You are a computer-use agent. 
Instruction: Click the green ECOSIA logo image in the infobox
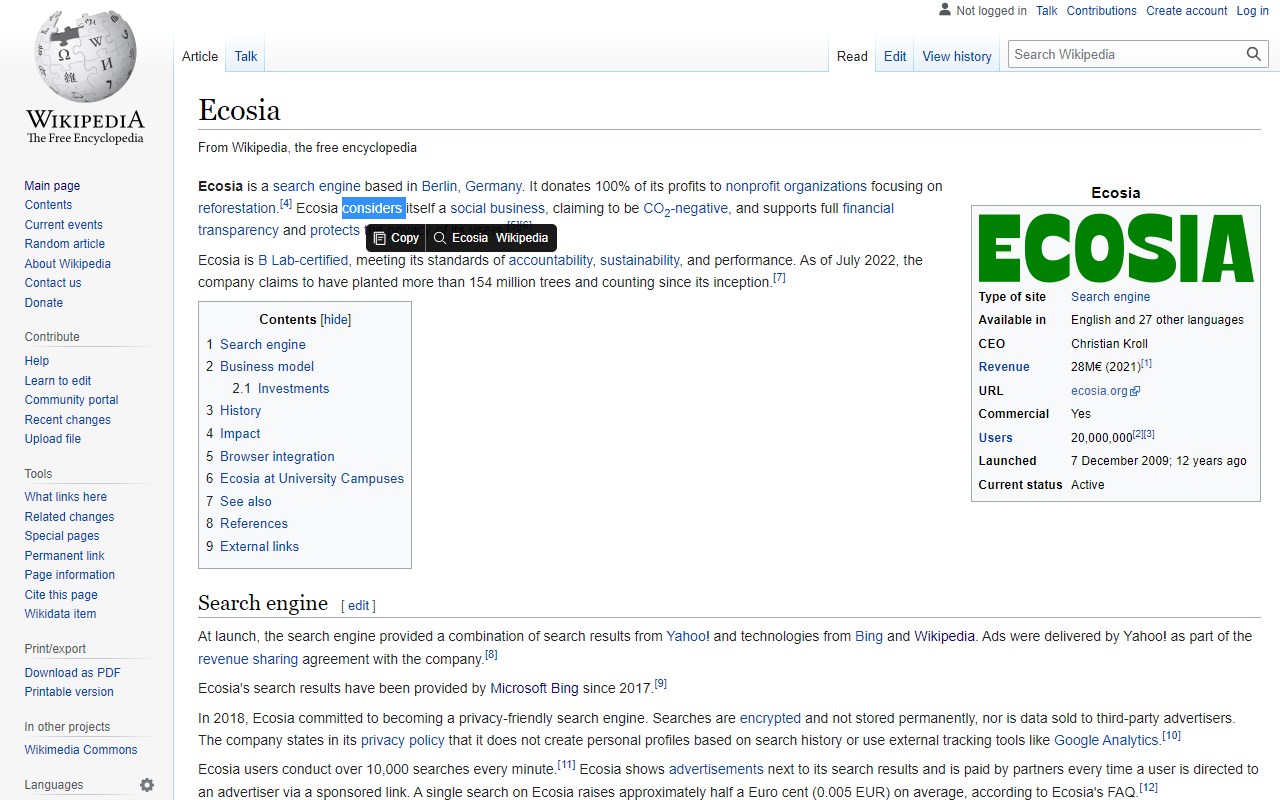point(1116,247)
